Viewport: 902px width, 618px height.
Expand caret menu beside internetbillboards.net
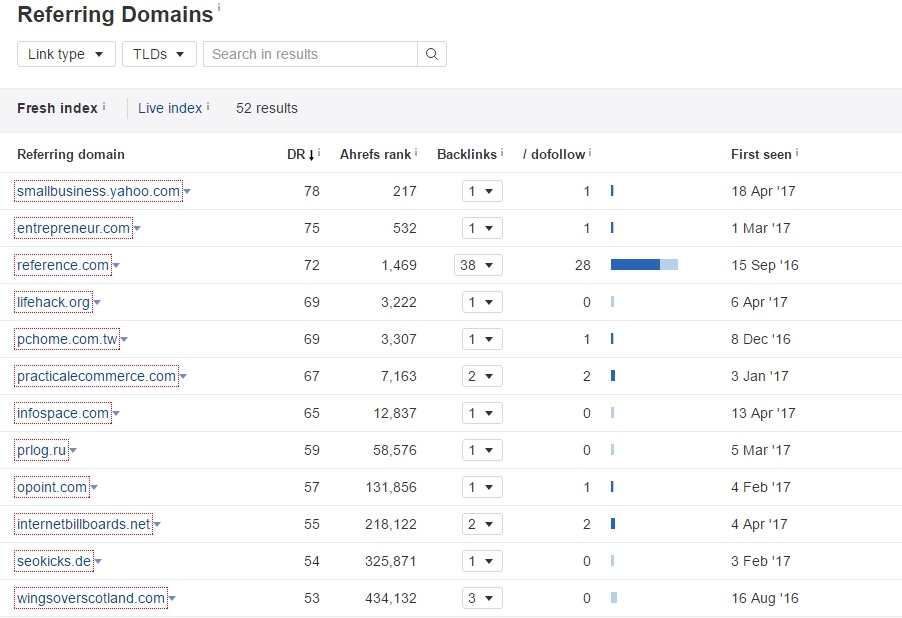(157, 525)
